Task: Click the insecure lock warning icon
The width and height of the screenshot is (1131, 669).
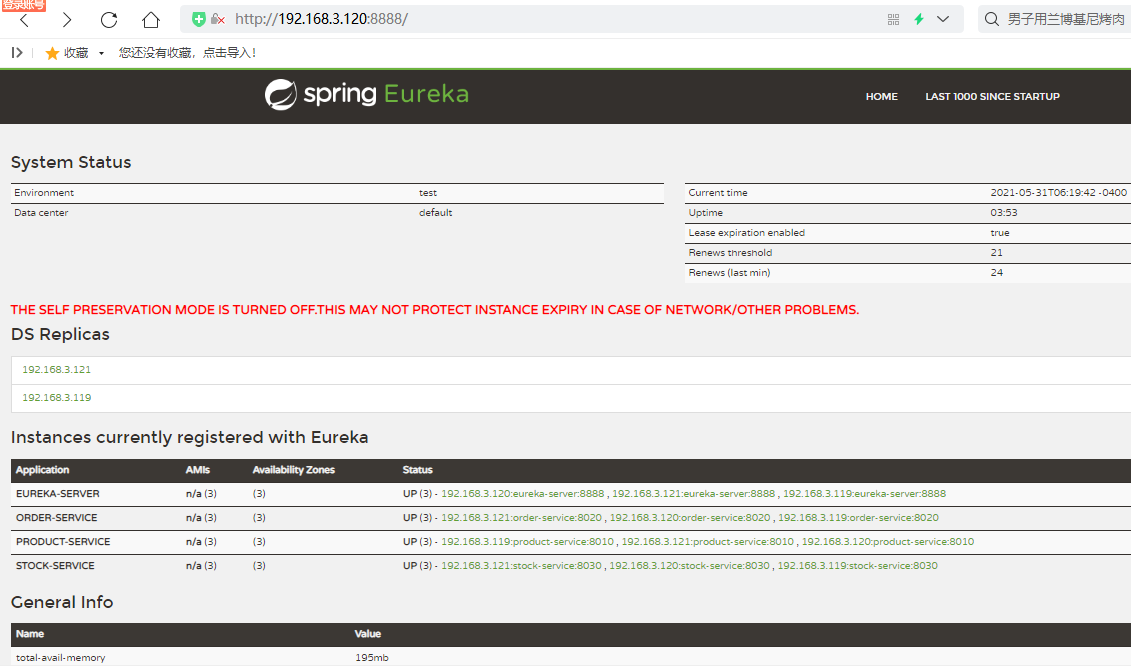Action: pyautogui.click(x=217, y=19)
